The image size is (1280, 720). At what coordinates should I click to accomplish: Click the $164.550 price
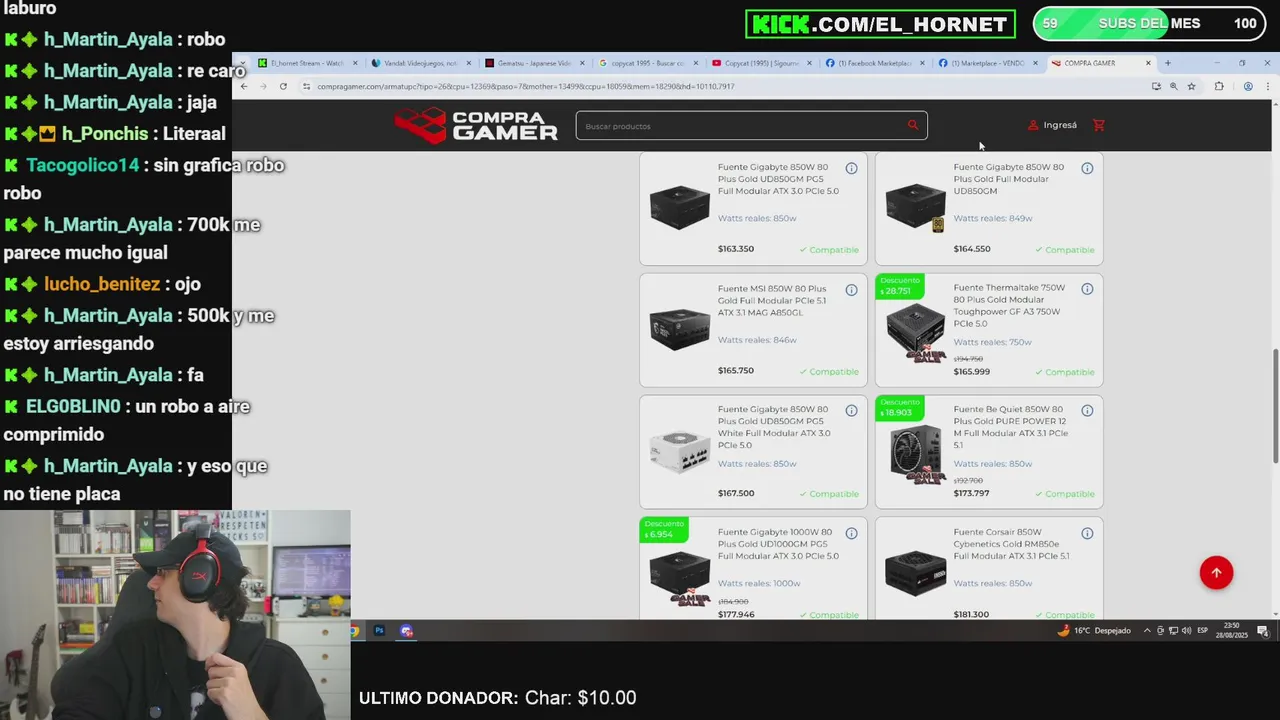pos(972,249)
